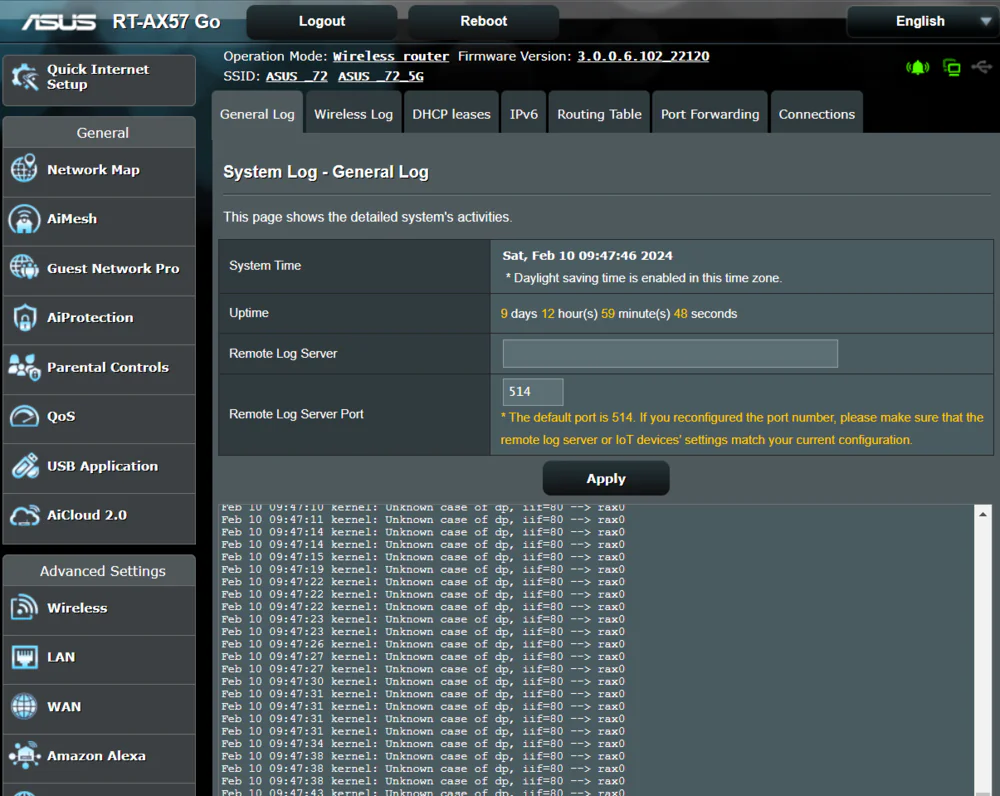Open the Connections tab
Viewport: 1000px width, 796px height.
pyautogui.click(x=816, y=114)
